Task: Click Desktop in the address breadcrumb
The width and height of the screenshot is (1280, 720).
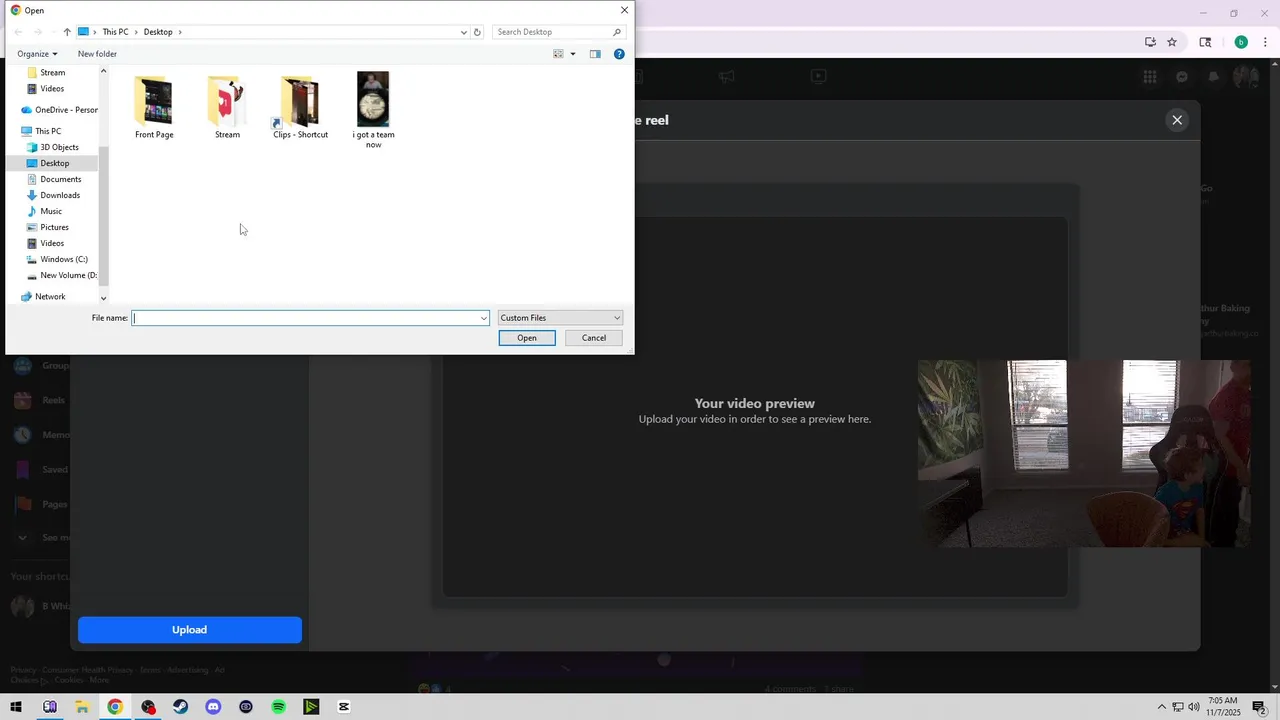Action: (x=158, y=32)
